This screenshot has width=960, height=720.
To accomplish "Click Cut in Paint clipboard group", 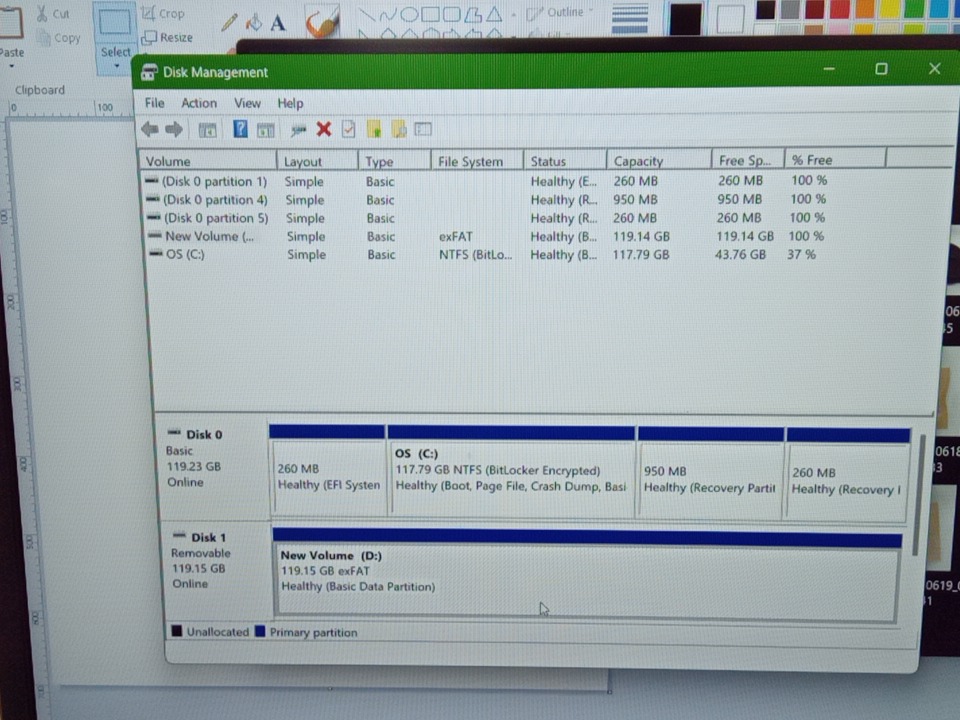I will pyautogui.click(x=53, y=13).
